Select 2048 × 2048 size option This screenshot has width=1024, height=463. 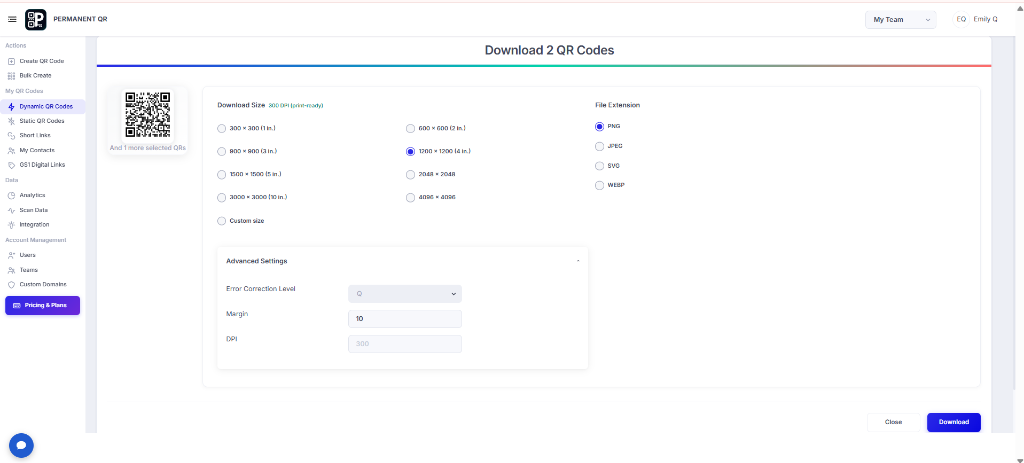[x=410, y=174]
